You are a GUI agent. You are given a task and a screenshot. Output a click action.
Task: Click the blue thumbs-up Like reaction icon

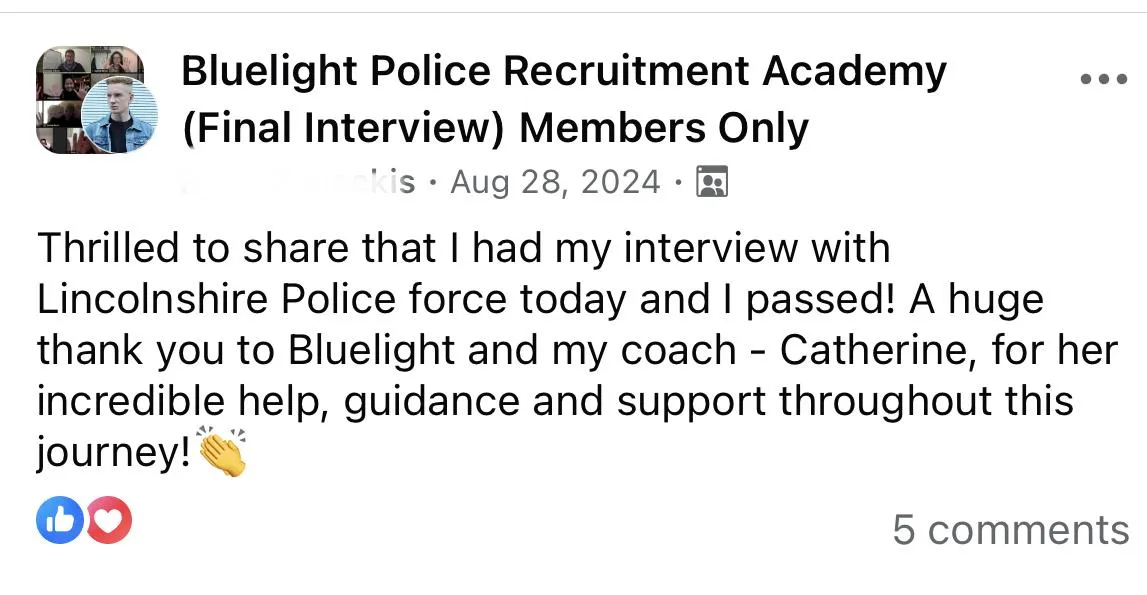point(60,520)
